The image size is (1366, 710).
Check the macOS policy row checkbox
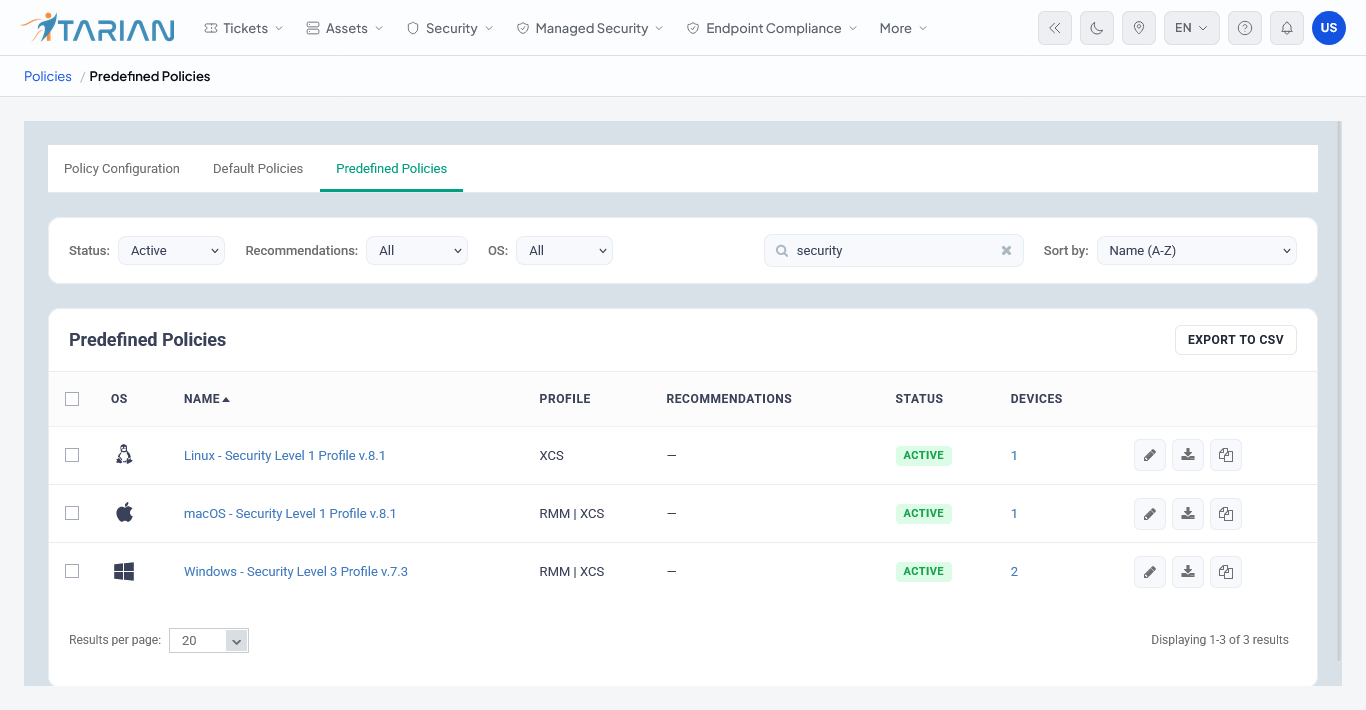[x=72, y=513]
